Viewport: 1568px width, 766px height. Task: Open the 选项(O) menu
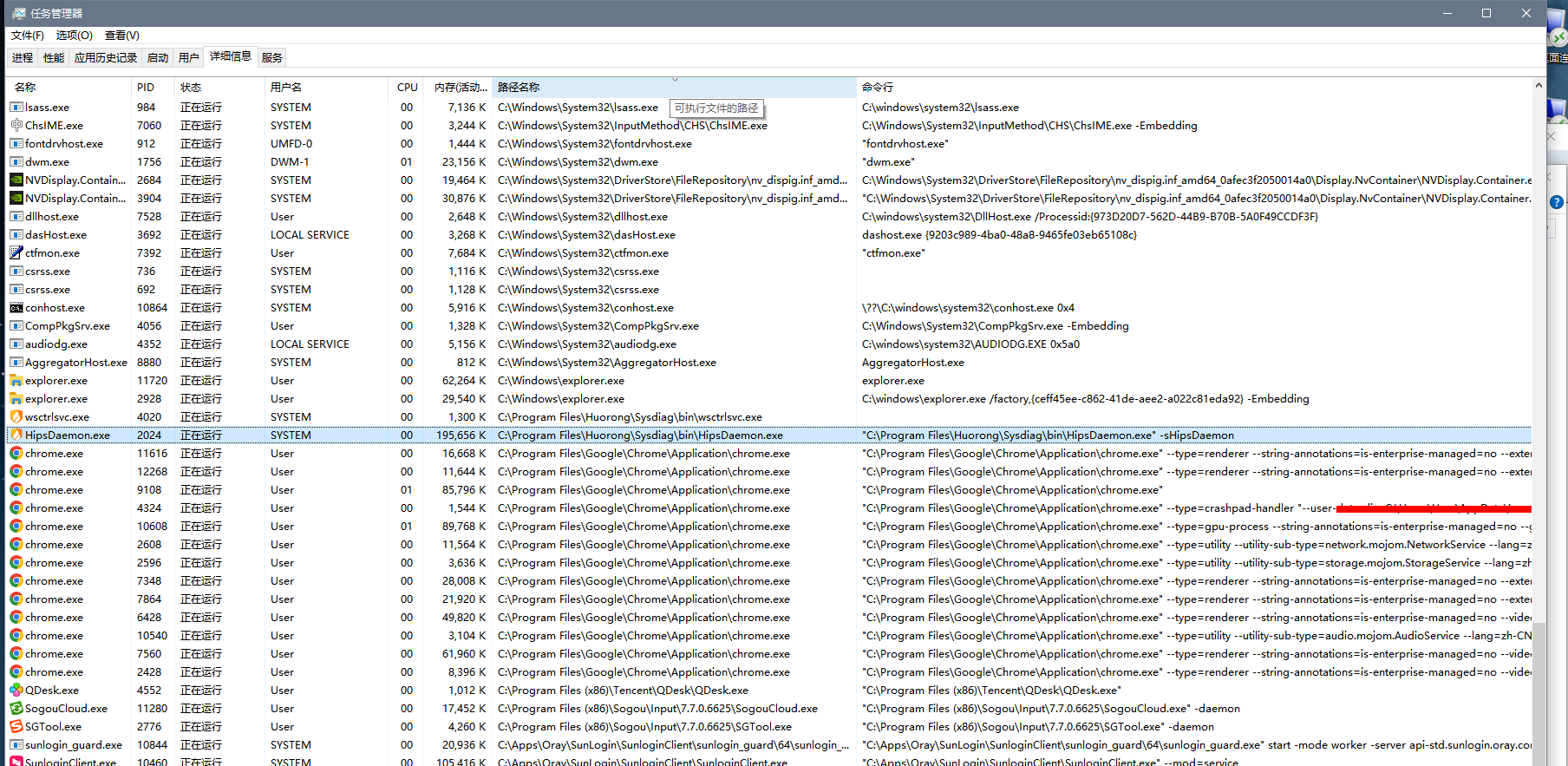point(75,36)
